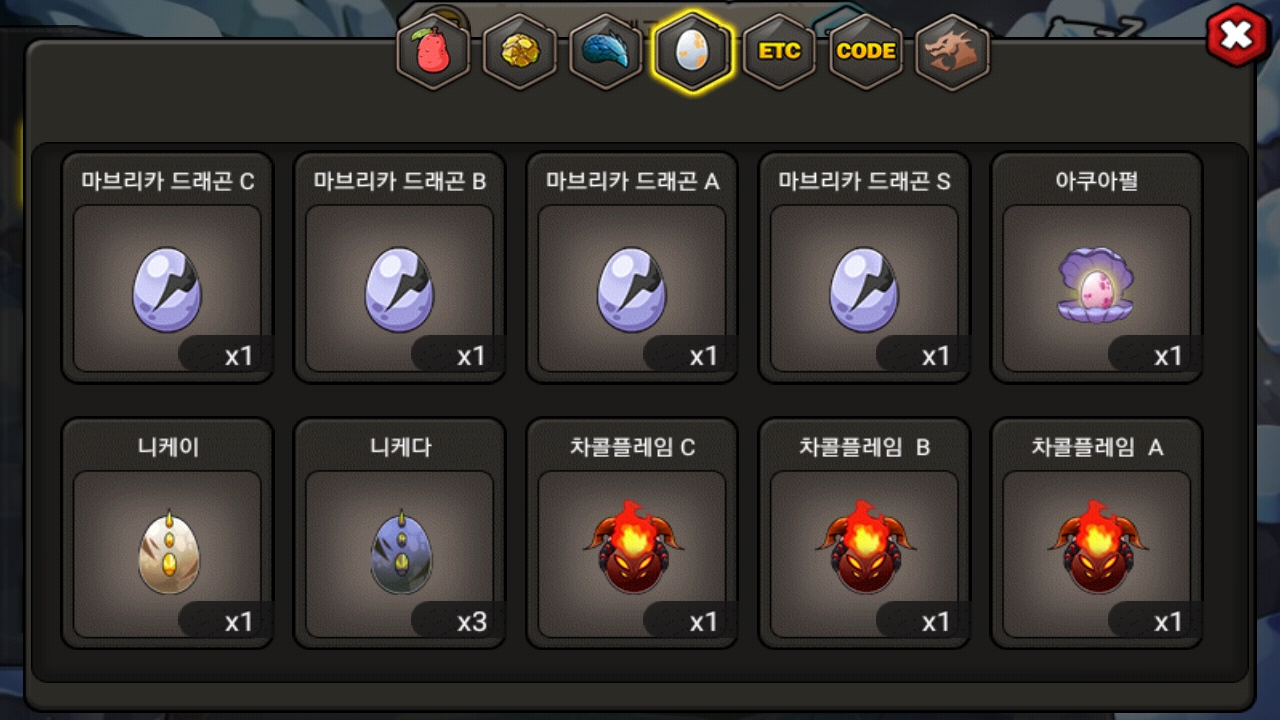Select the 니케이 white spiked egg
Screen dimensions: 1280x720
click(167, 533)
